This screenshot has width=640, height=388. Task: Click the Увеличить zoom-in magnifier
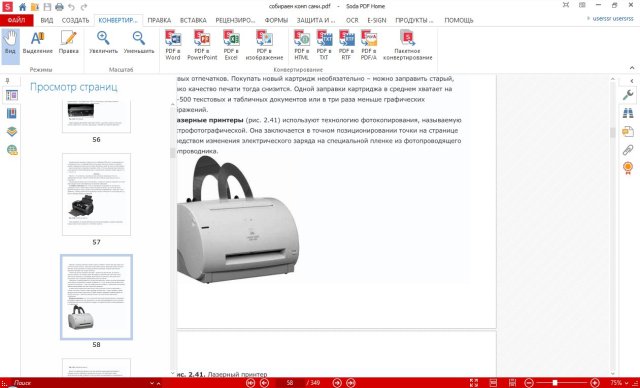pyautogui.click(x=103, y=42)
